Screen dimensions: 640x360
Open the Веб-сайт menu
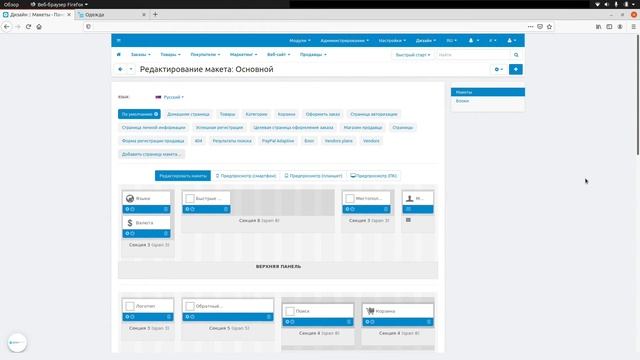pyautogui.click(x=278, y=54)
